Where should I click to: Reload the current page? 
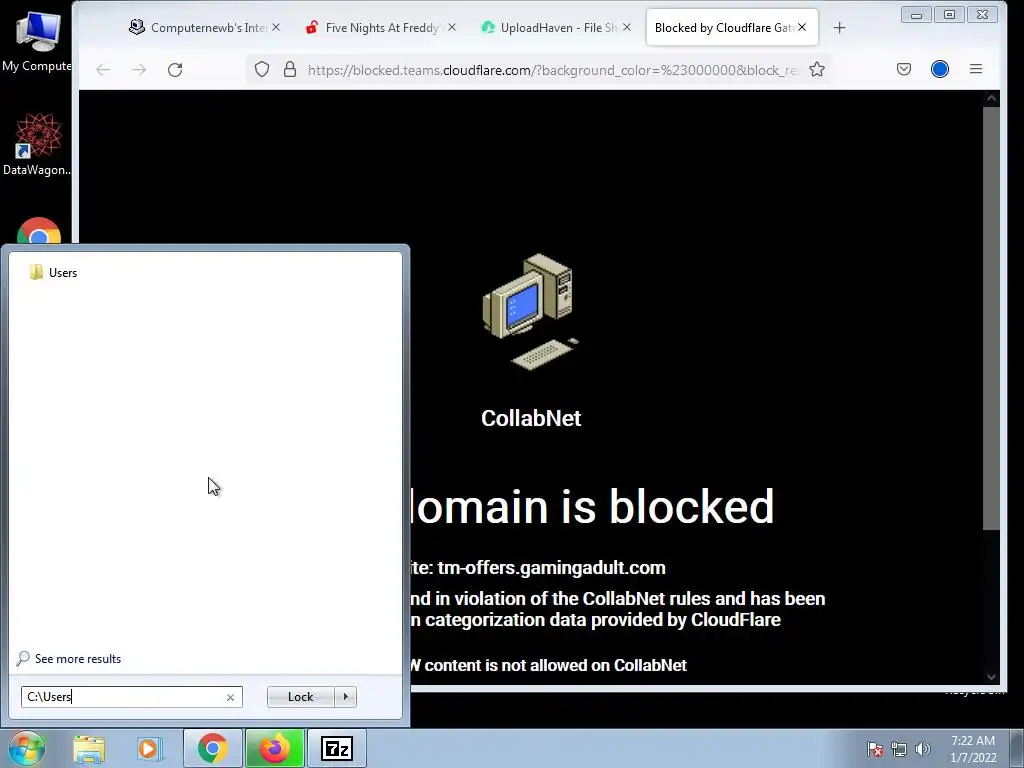coord(175,69)
